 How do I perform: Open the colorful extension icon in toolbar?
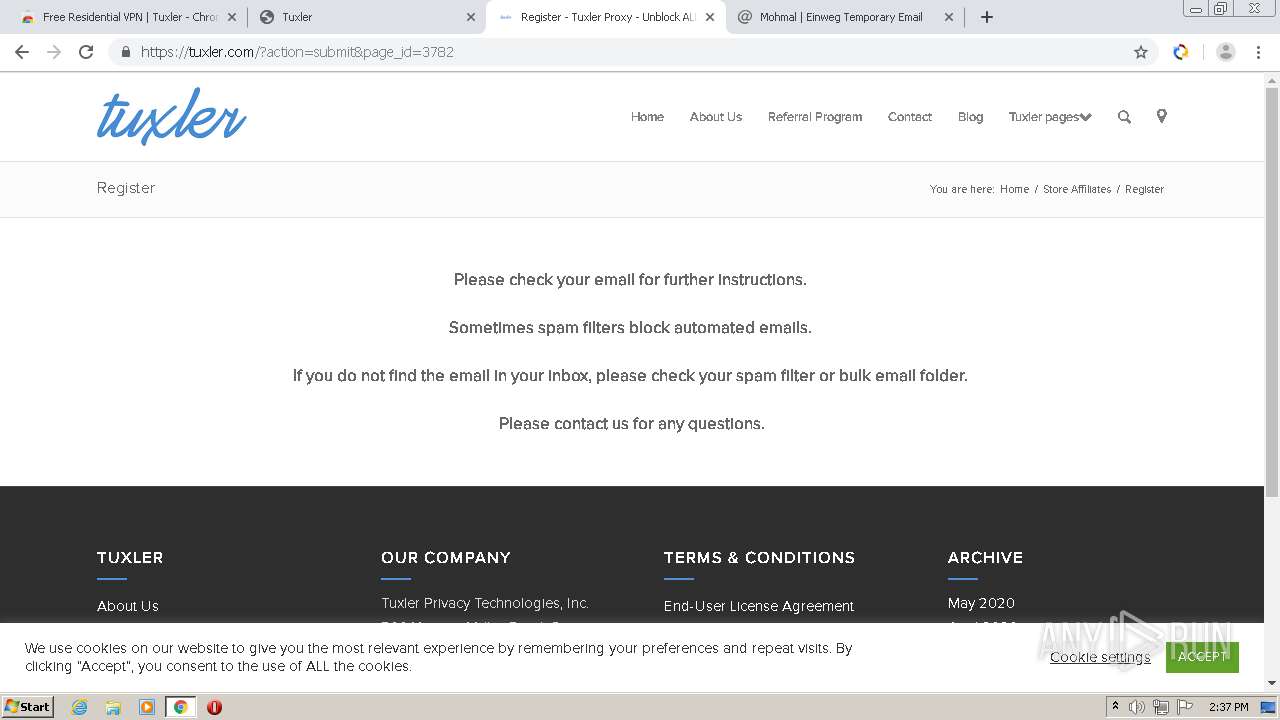1181,52
